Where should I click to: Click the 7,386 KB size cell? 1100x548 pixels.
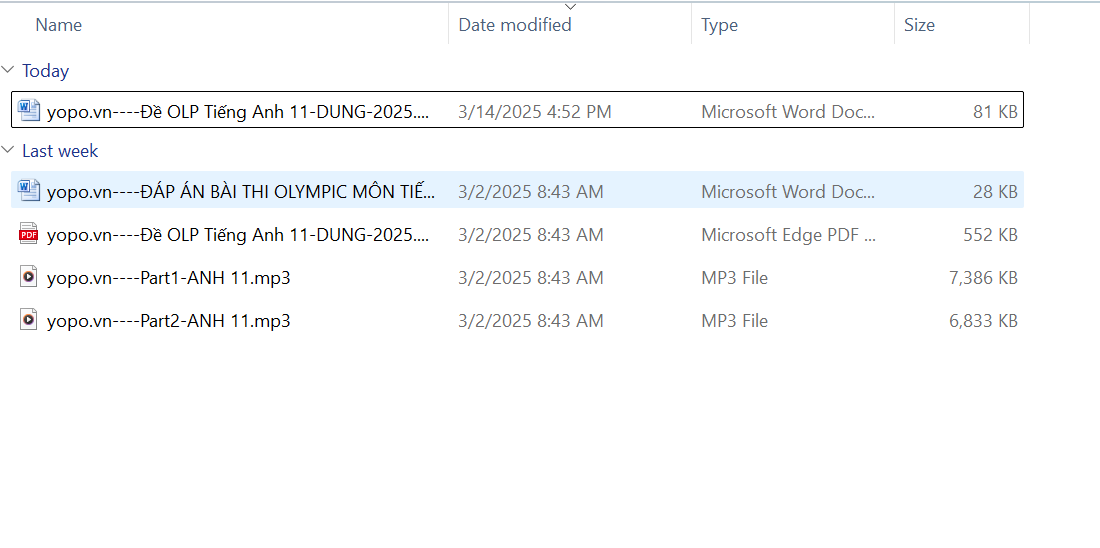[982, 278]
